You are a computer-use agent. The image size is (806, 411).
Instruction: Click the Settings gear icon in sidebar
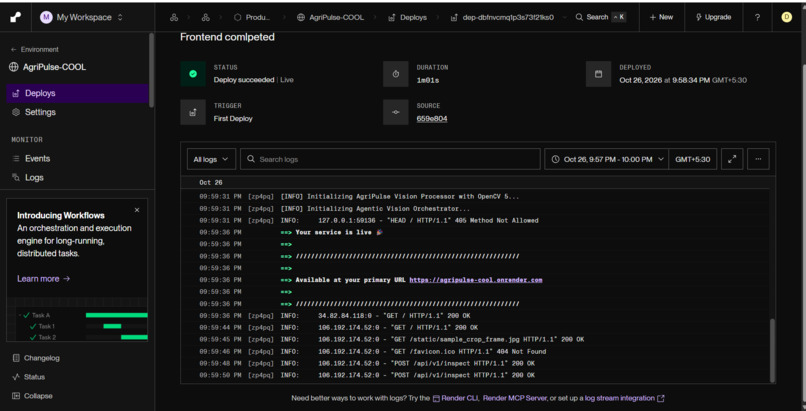pos(16,112)
